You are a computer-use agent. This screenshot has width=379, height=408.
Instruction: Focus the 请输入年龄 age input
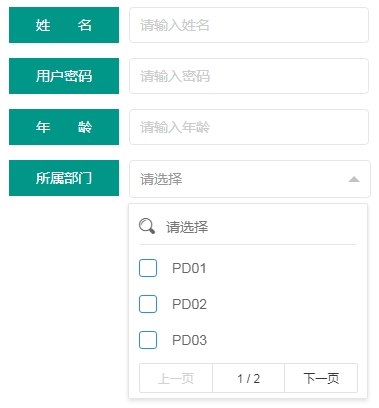[249, 127]
